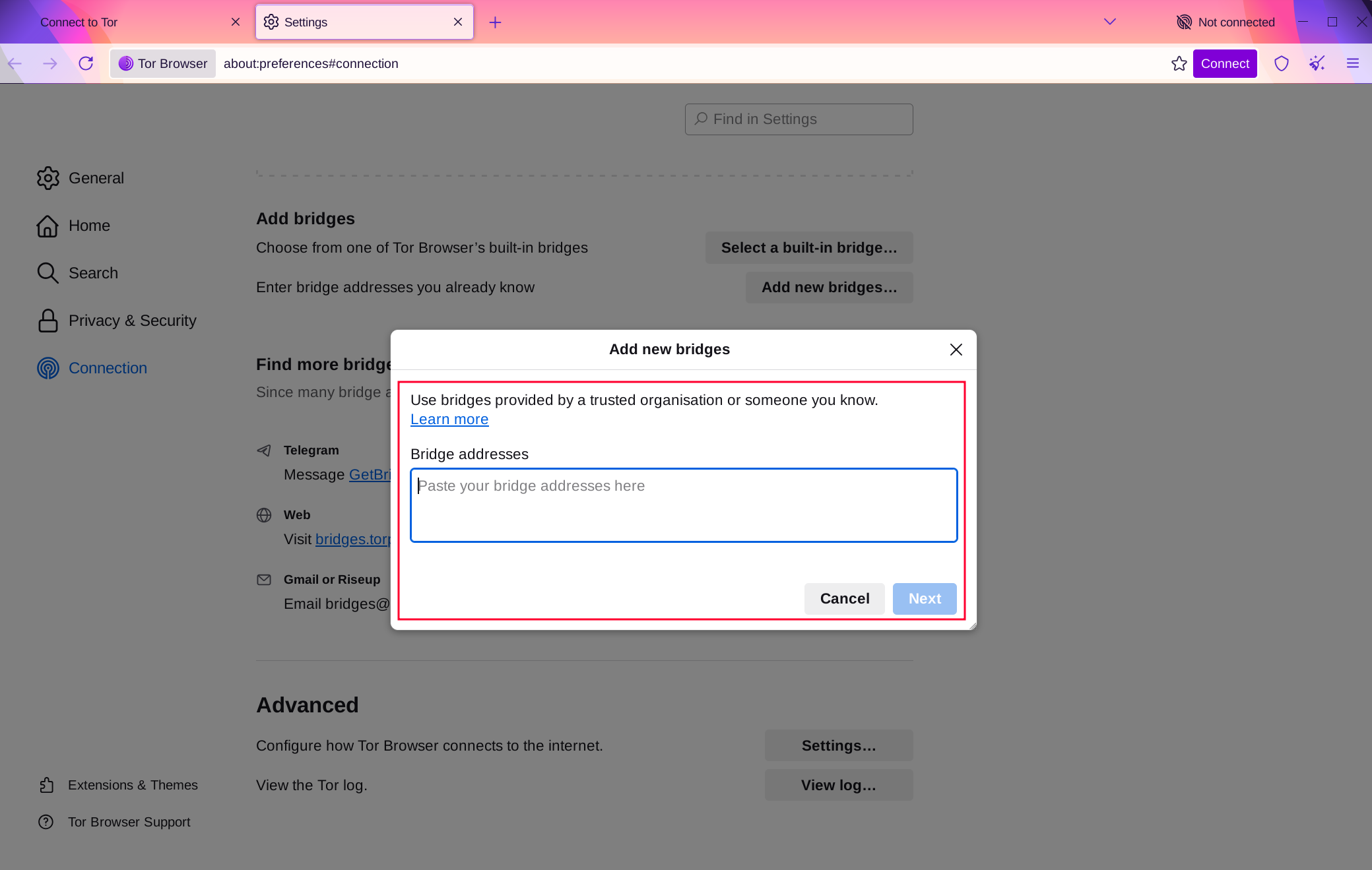Close the Connect to Tor tab
Screen dimensions: 1372x870
[x=236, y=22]
